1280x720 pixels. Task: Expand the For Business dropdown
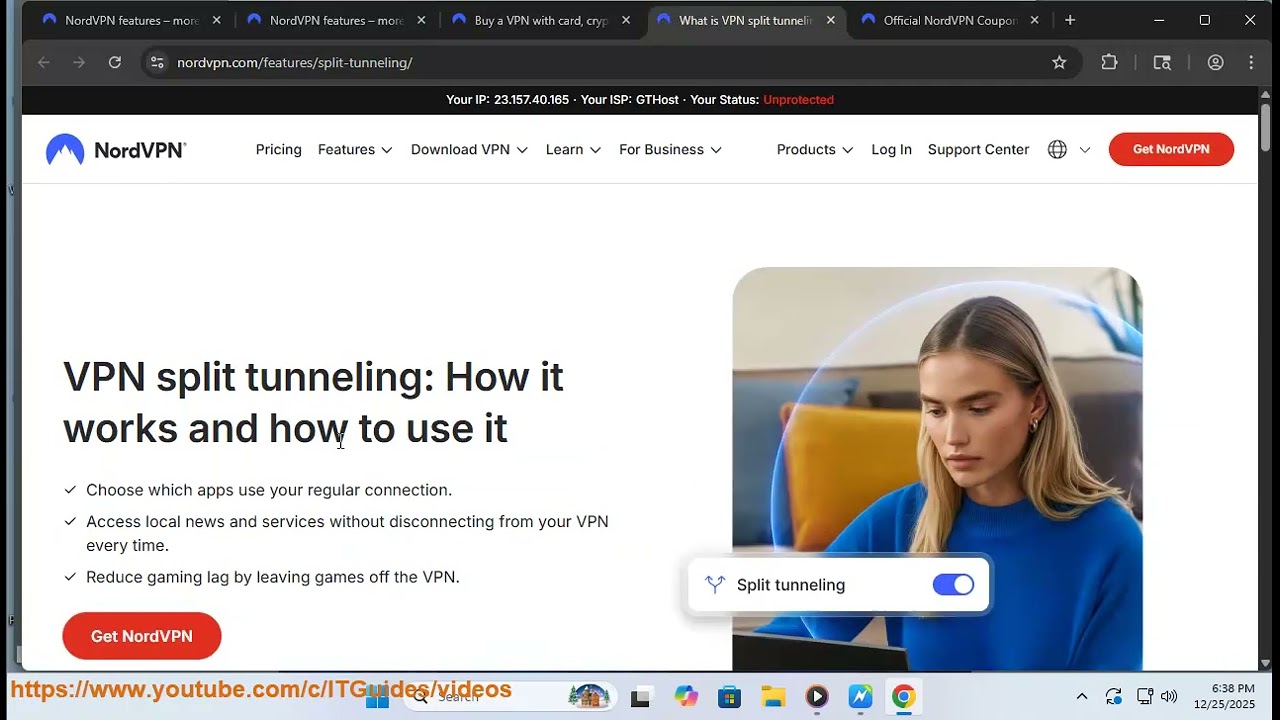670,150
